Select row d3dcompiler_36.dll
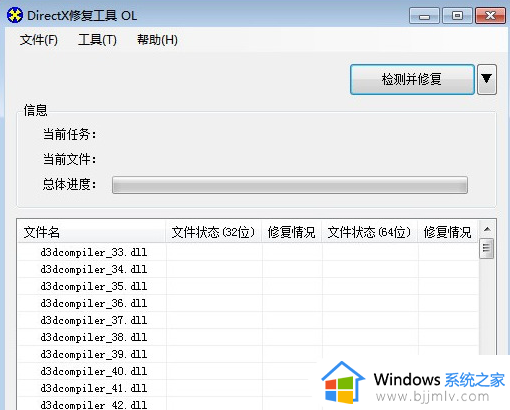 [x=248, y=303]
